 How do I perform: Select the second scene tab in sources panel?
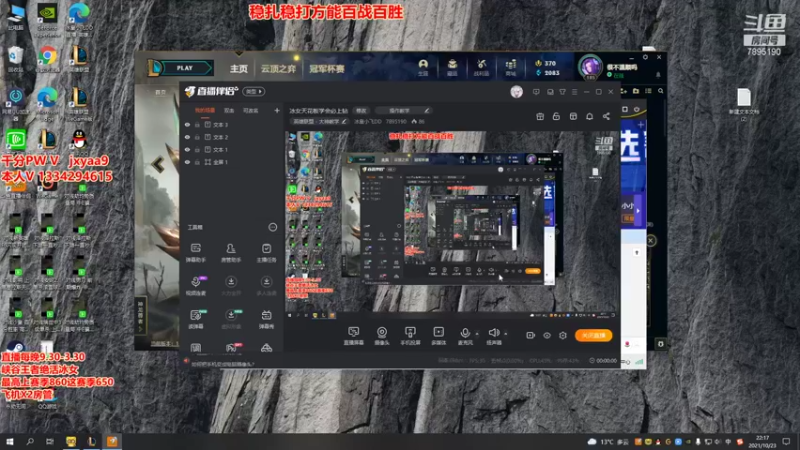point(229,110)
